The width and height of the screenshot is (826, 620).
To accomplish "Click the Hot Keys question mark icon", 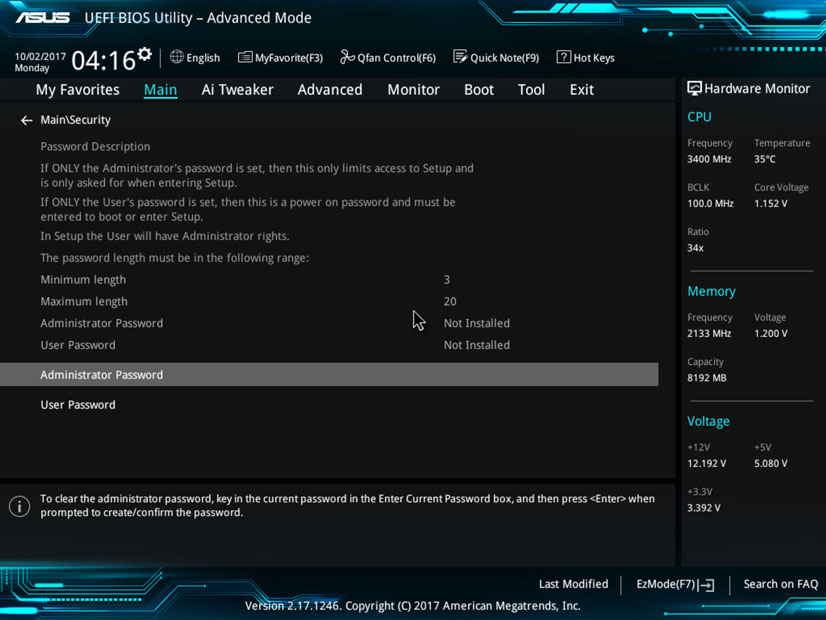I will 564,57.
